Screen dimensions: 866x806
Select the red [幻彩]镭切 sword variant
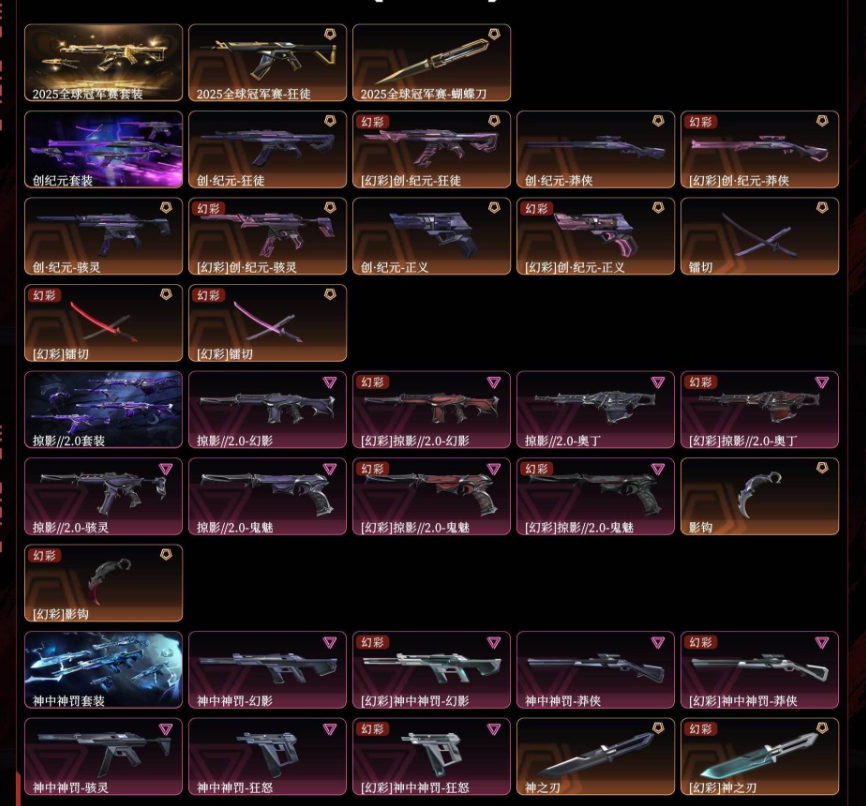point(103,323)
